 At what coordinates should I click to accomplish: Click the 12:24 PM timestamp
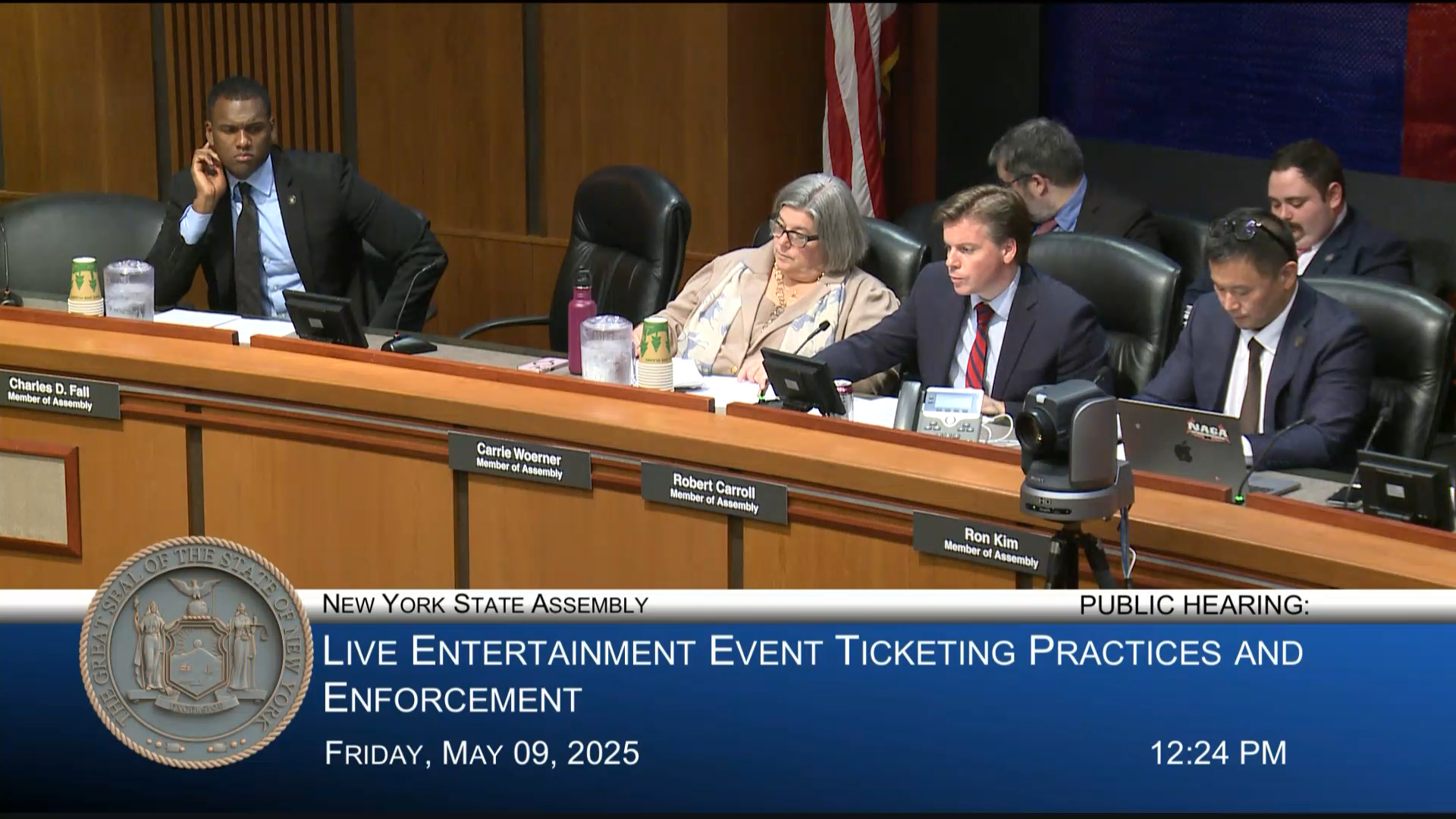1218,753
